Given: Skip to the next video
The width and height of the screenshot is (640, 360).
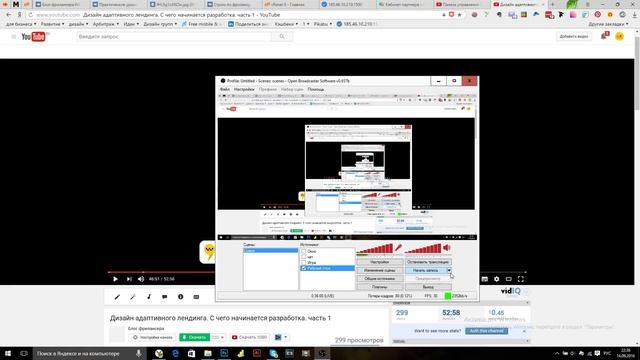Looking at the screenshot, I should 129,279.
